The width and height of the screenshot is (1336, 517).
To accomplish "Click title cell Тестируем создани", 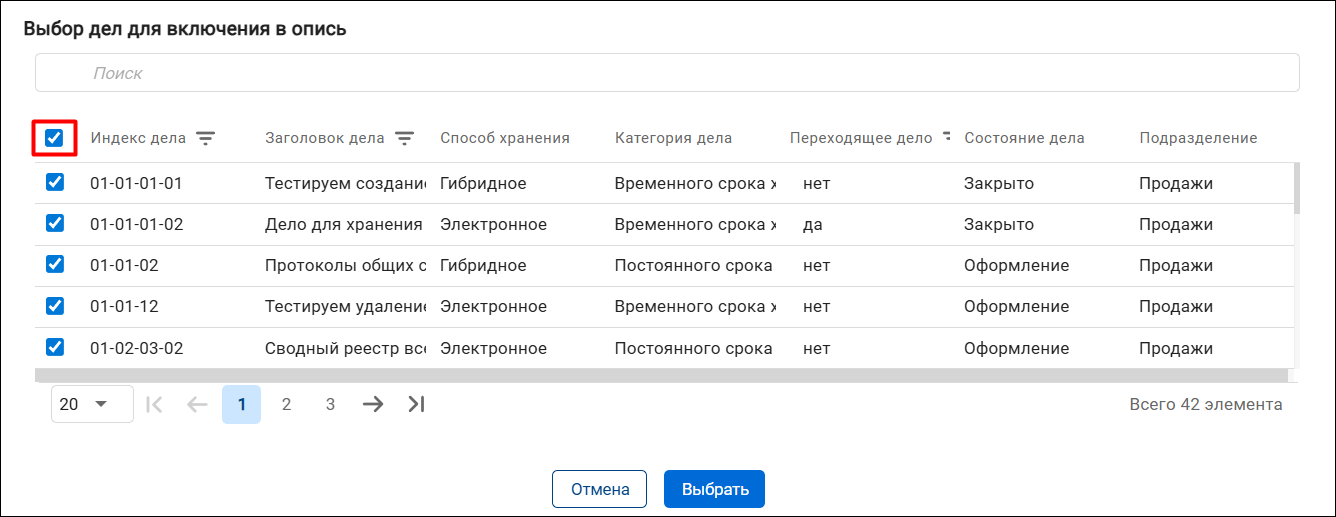I will point(346,183).
